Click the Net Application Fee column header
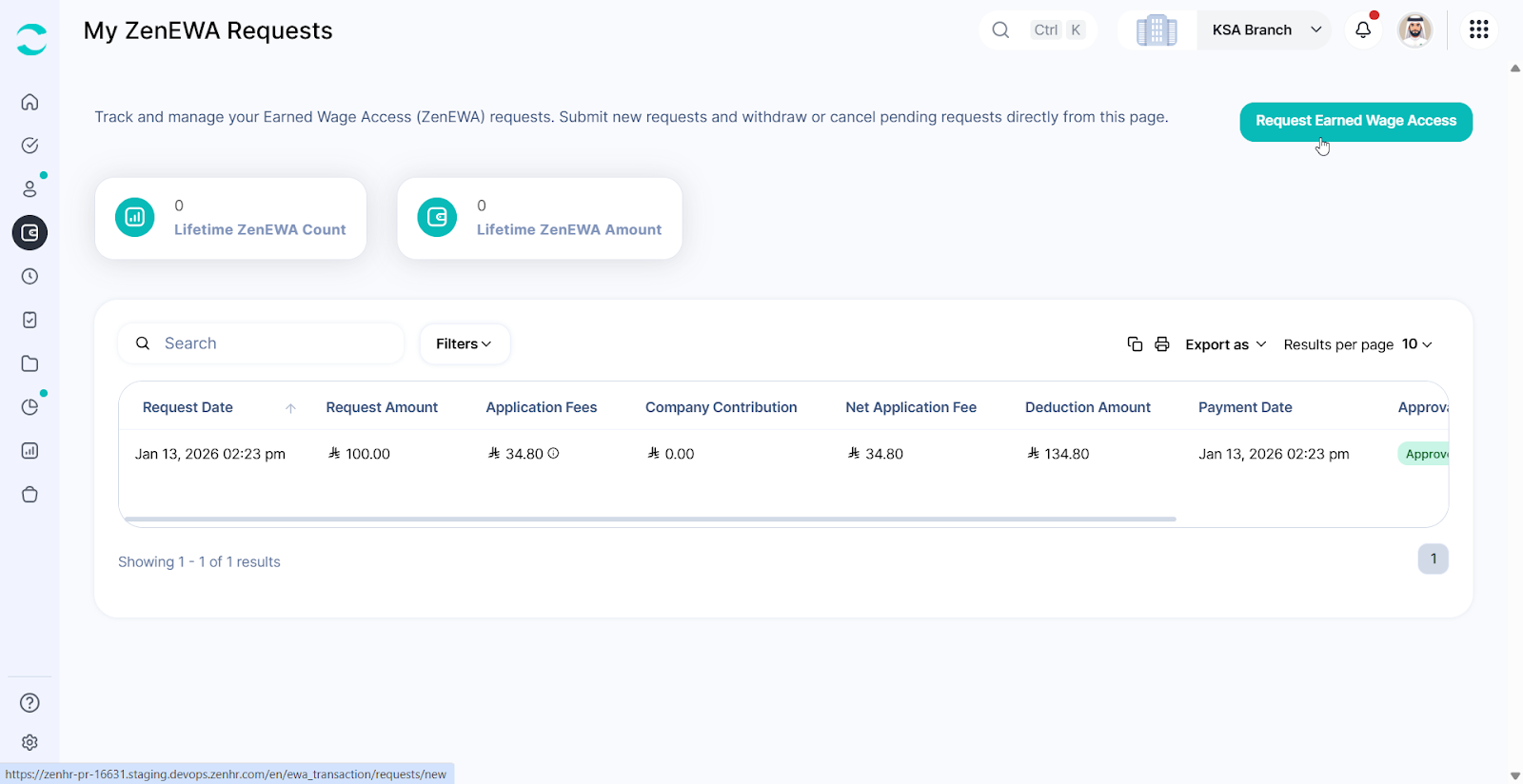This screenshot has width=1523, height=784. tap(911, 407)
